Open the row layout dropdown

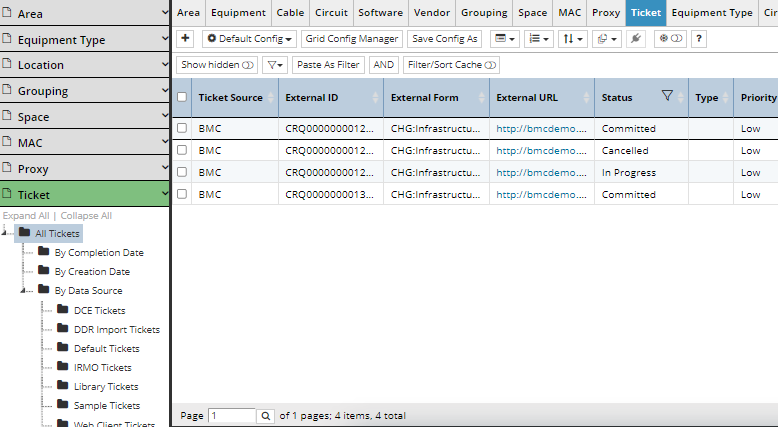pos(505,39)
